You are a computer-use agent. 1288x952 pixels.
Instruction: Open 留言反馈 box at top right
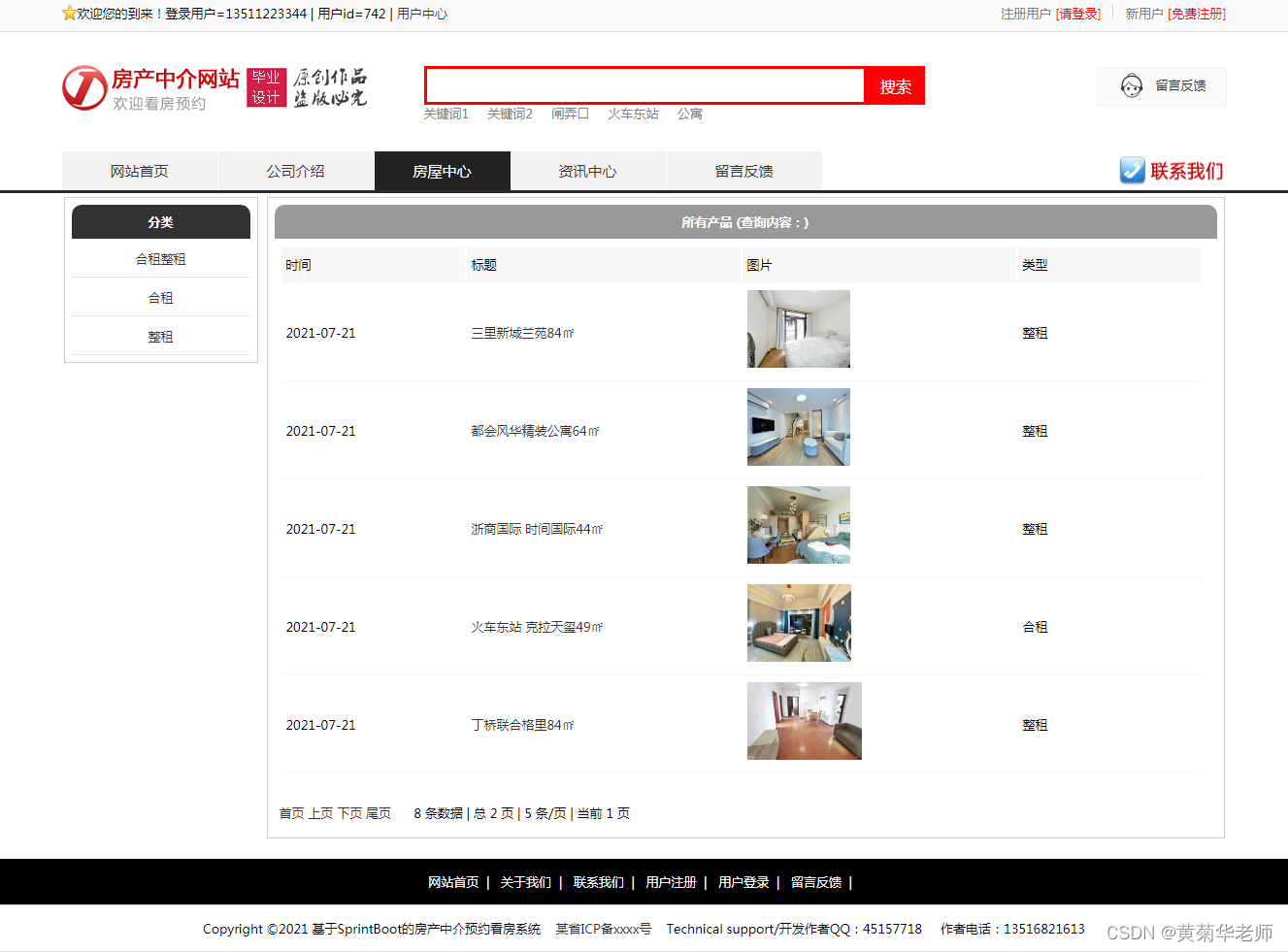coord(1162,86)
